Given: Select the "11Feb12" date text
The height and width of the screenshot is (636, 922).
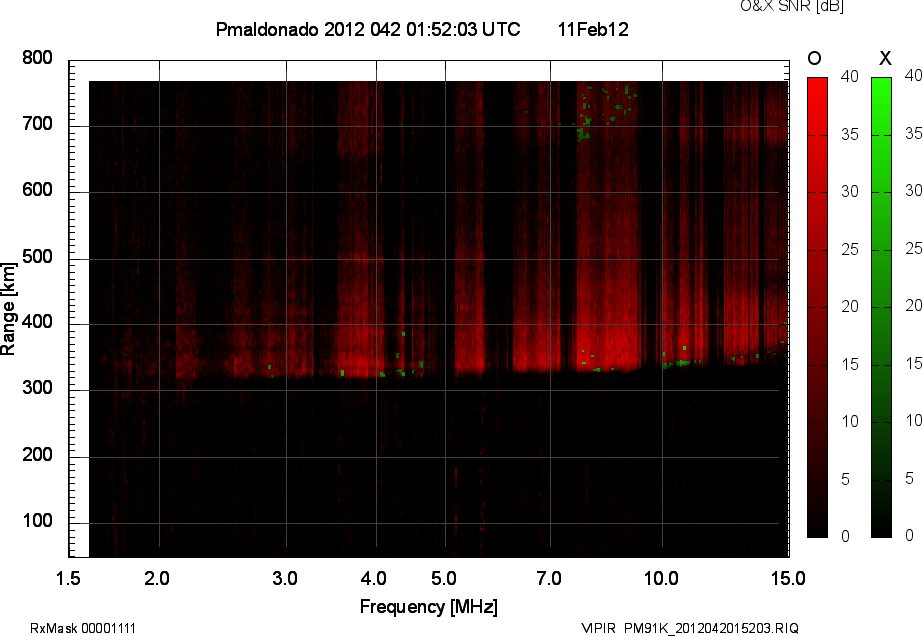Looking at the screenshot, I should 593,30.
